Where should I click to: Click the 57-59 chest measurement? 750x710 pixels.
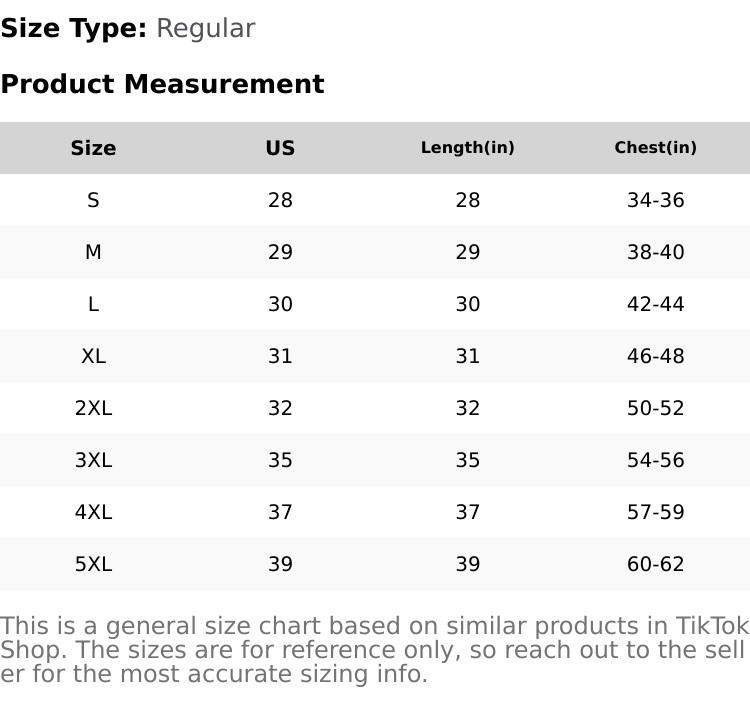tap(655, 512)
